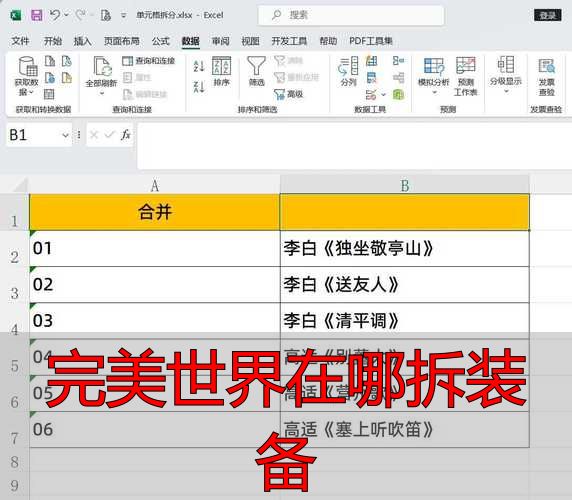The image size is (572, 500).
Task: Switch to the 视图 tab
Action: click(251, 41)
